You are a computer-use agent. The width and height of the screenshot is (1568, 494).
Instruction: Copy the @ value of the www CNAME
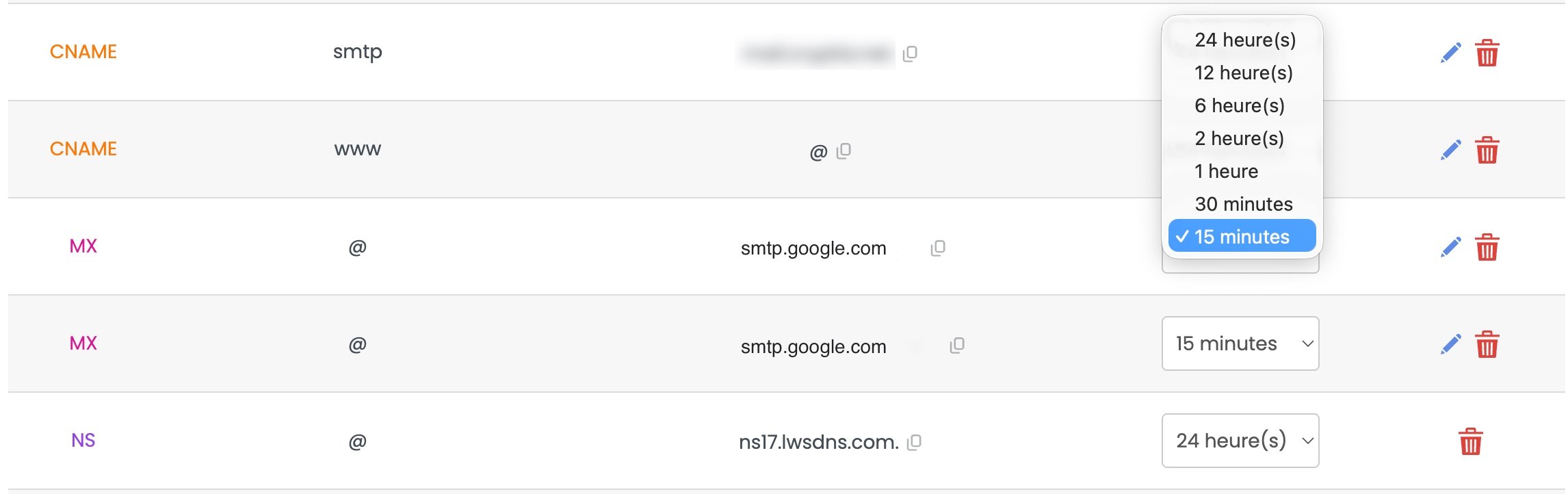point(842,150)
